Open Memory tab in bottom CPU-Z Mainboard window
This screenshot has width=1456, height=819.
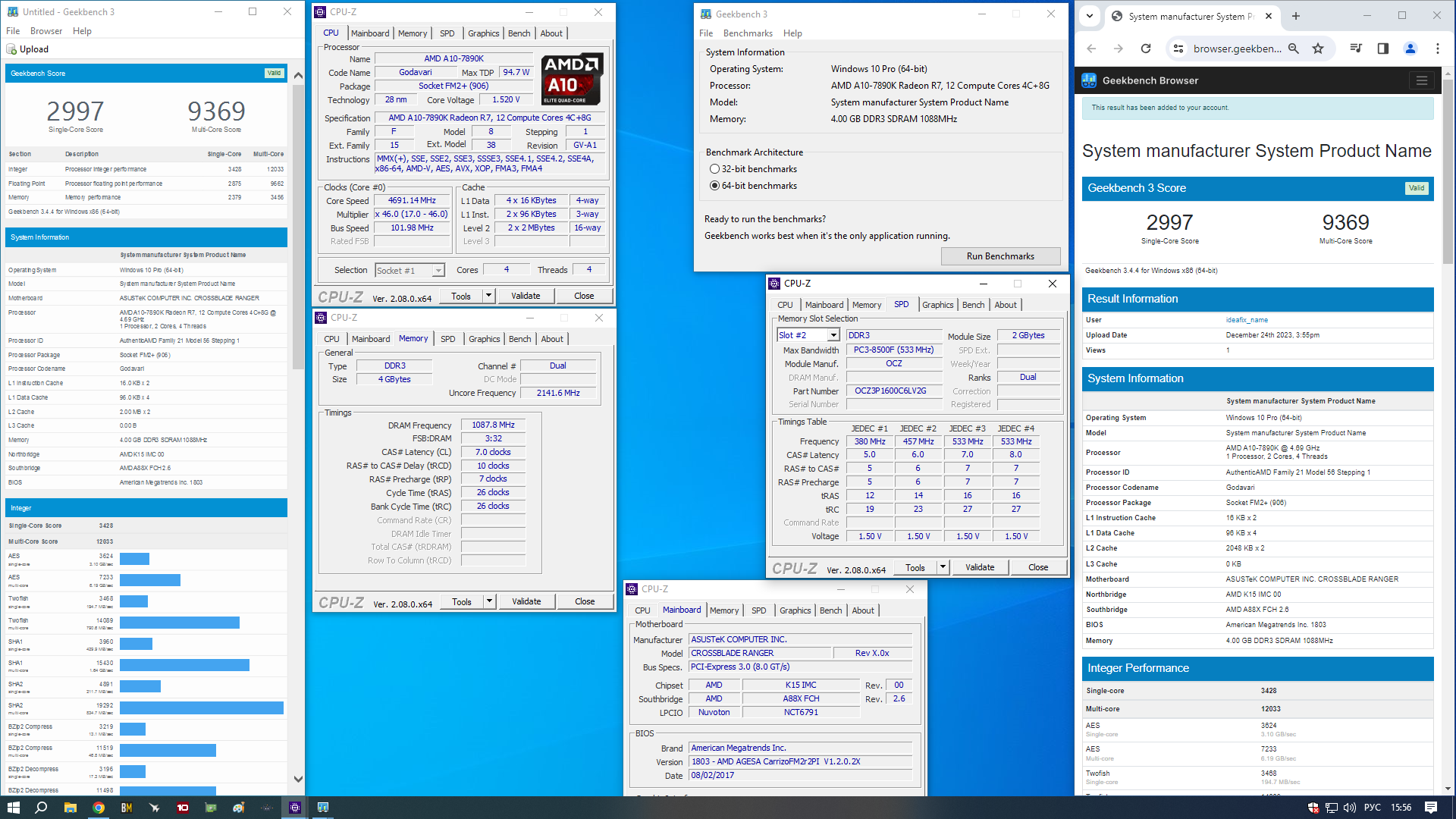tap(724, 610)
